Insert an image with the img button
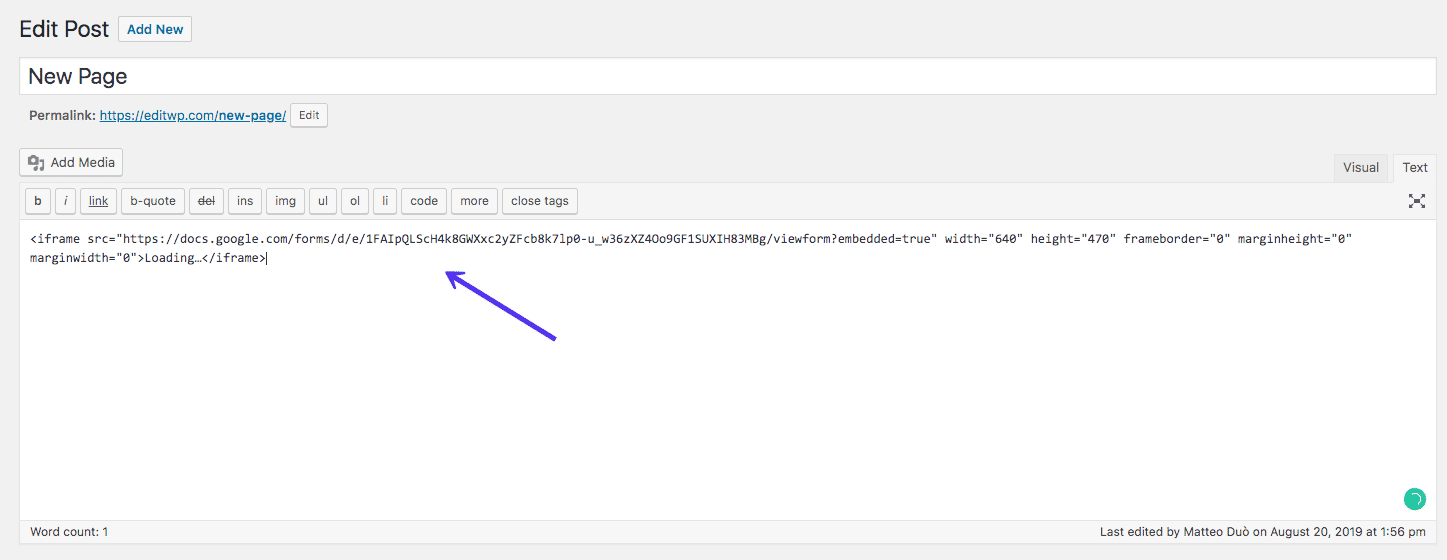This screenshot has height=560, width=1447. tap(285, 201)
